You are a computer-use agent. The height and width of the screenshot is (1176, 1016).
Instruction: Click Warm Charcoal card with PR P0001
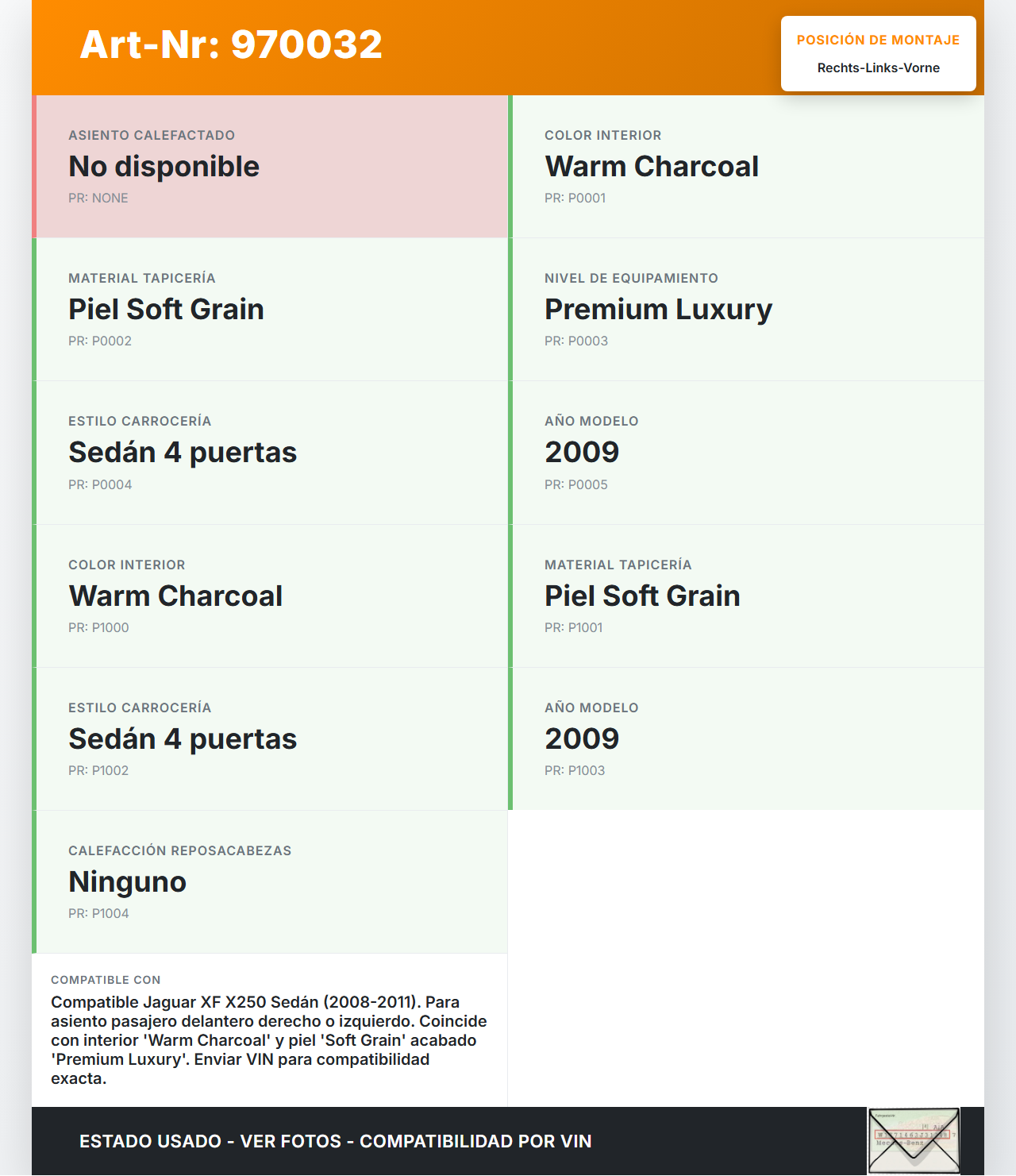pos(747,167)
